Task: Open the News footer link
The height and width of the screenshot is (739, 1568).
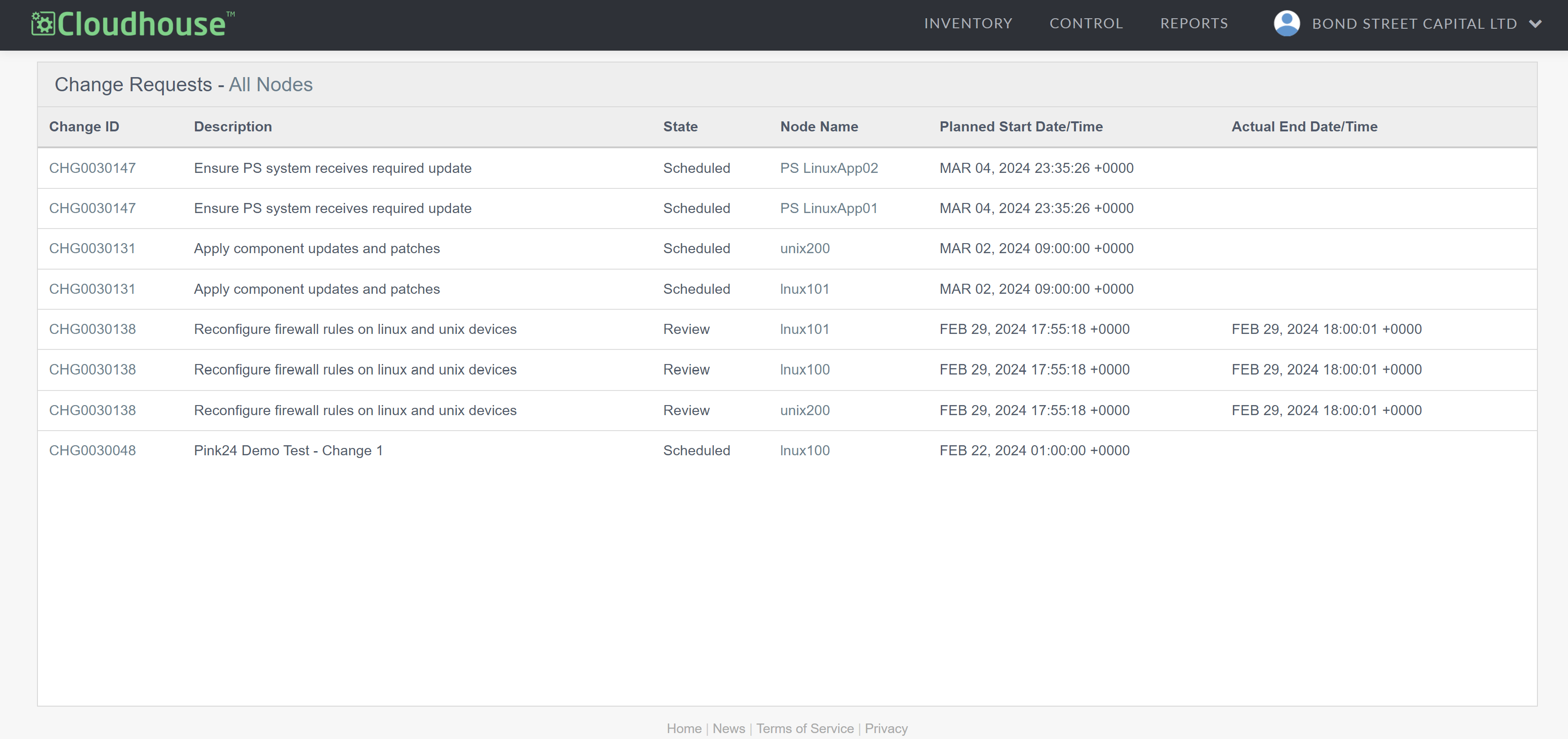Action: tap(729, 728)
